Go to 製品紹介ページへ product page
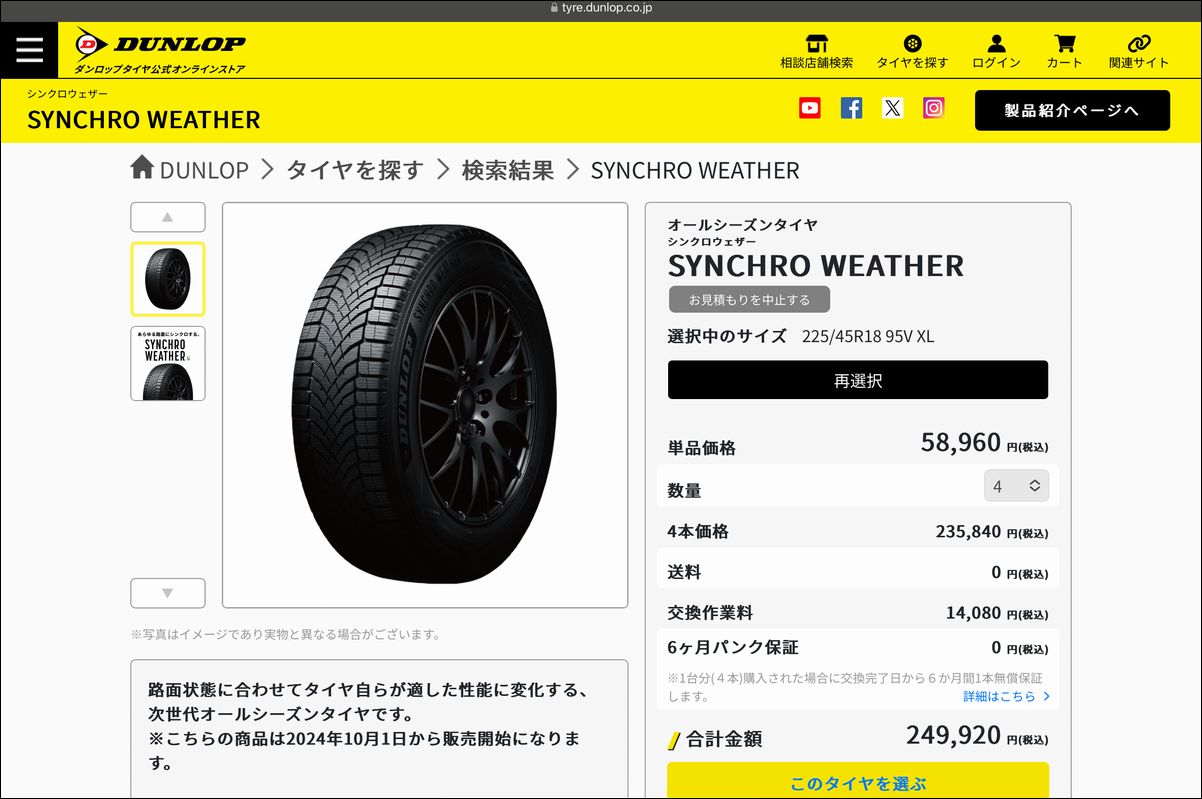The height and width of the screenshot is (799, 1202). point(1072,110)
